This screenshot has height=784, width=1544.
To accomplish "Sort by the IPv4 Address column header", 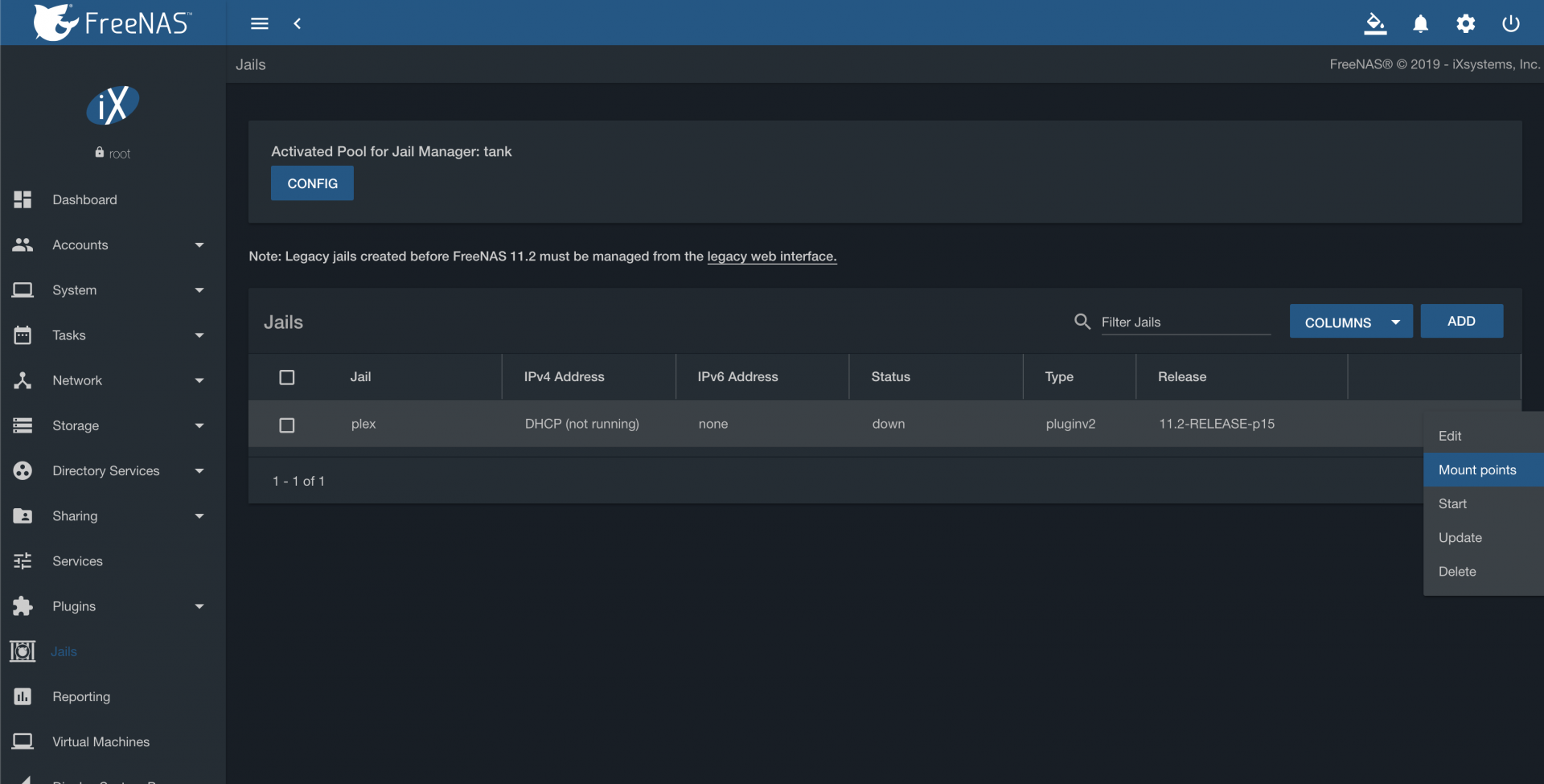I will (564, 376).
